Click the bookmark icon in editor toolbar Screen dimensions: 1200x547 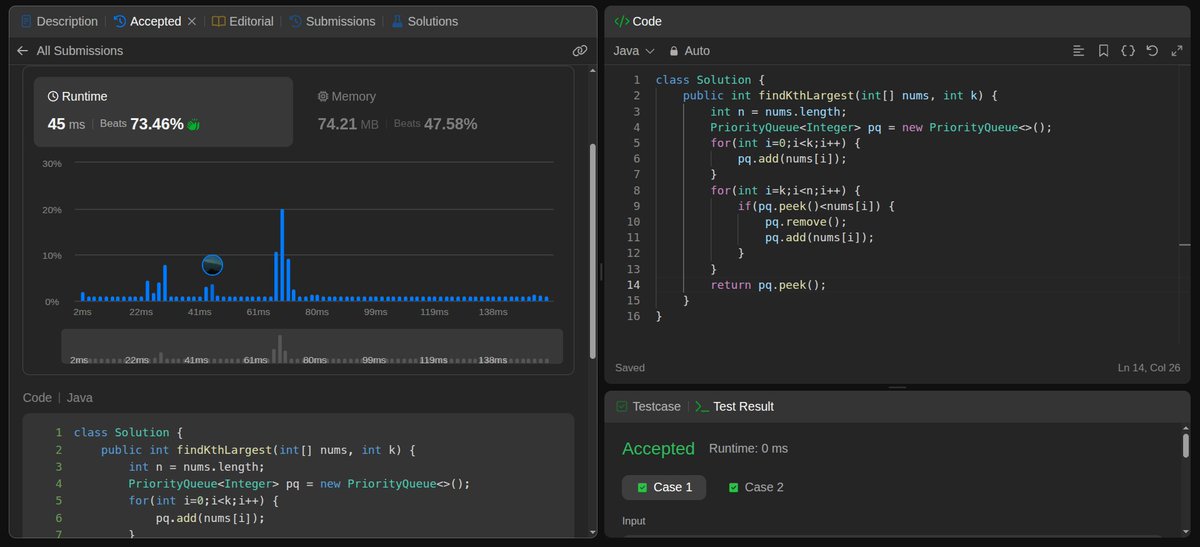tap(1103, 50)
